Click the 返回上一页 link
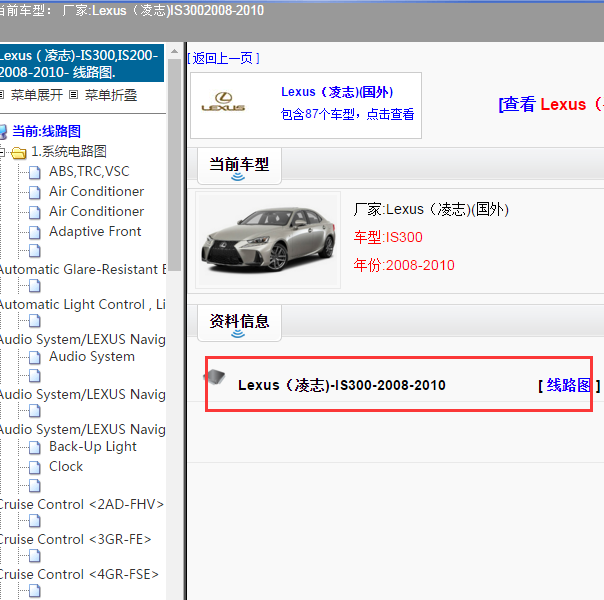 [x=223, y=59]
